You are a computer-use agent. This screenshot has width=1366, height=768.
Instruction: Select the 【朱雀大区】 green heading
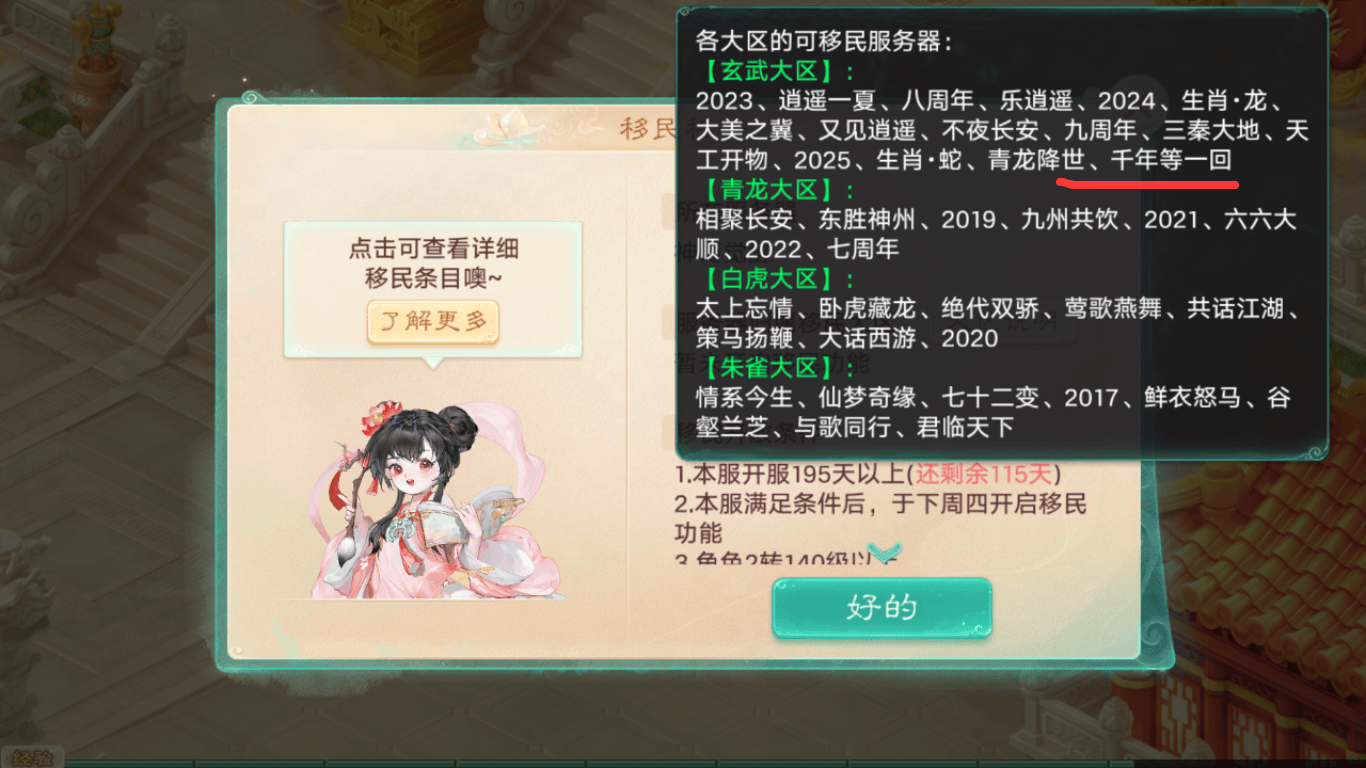(770, 367)
